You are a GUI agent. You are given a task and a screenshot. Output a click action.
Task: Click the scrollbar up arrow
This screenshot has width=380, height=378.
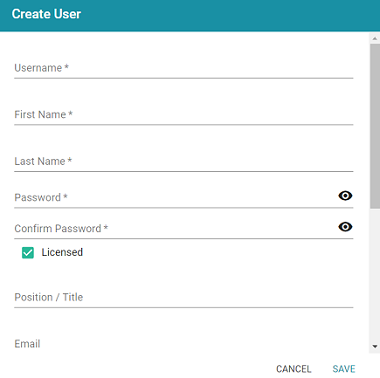coord(375,38)
